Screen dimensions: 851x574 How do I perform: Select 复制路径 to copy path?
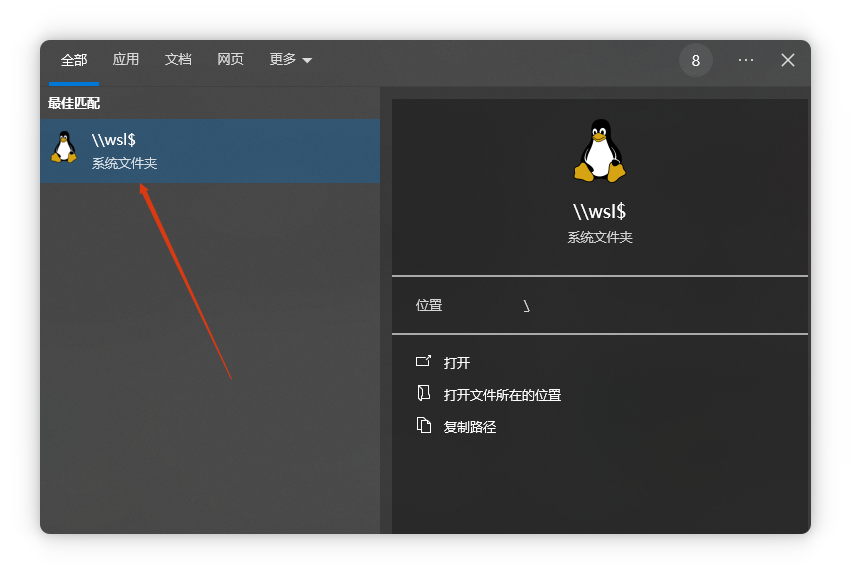[x=469, y=427]
